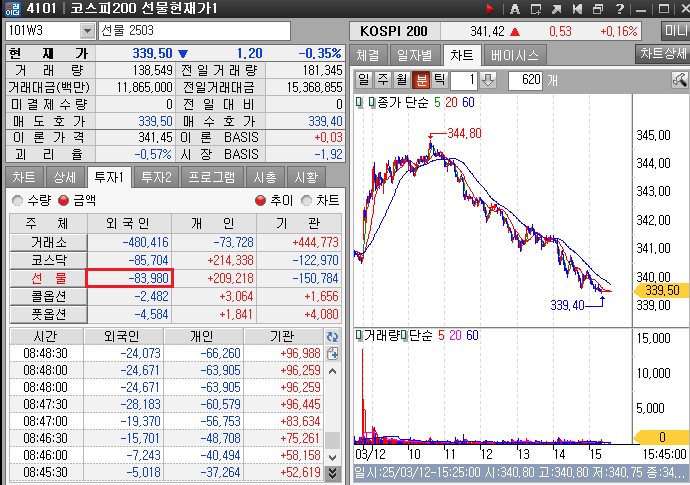Click the scroll-down arrow of the time table
Image resolution: width=690 pixels, height=485 pixels.
click(x=333, y=457)
